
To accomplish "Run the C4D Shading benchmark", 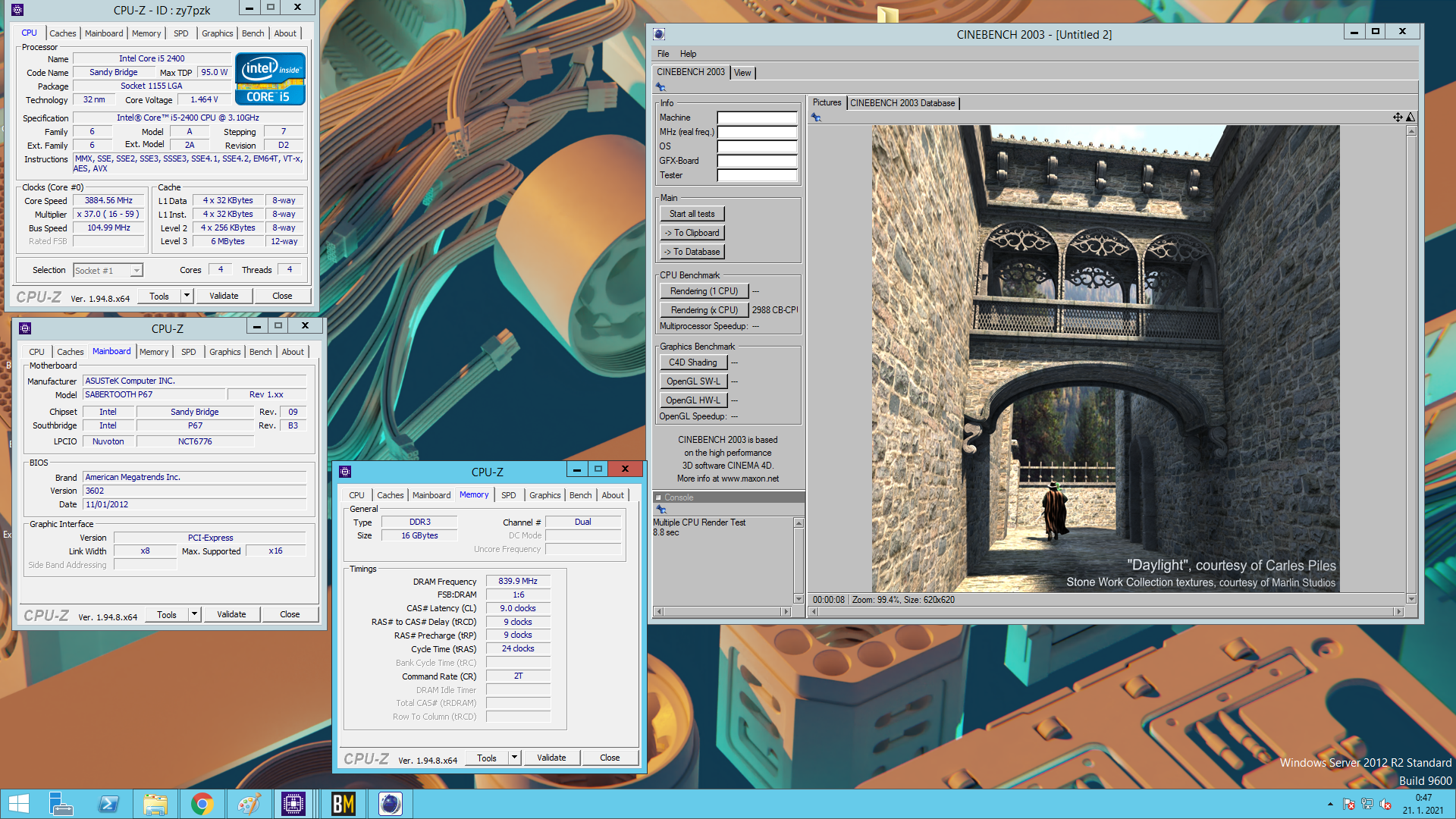I will [693, 362].
